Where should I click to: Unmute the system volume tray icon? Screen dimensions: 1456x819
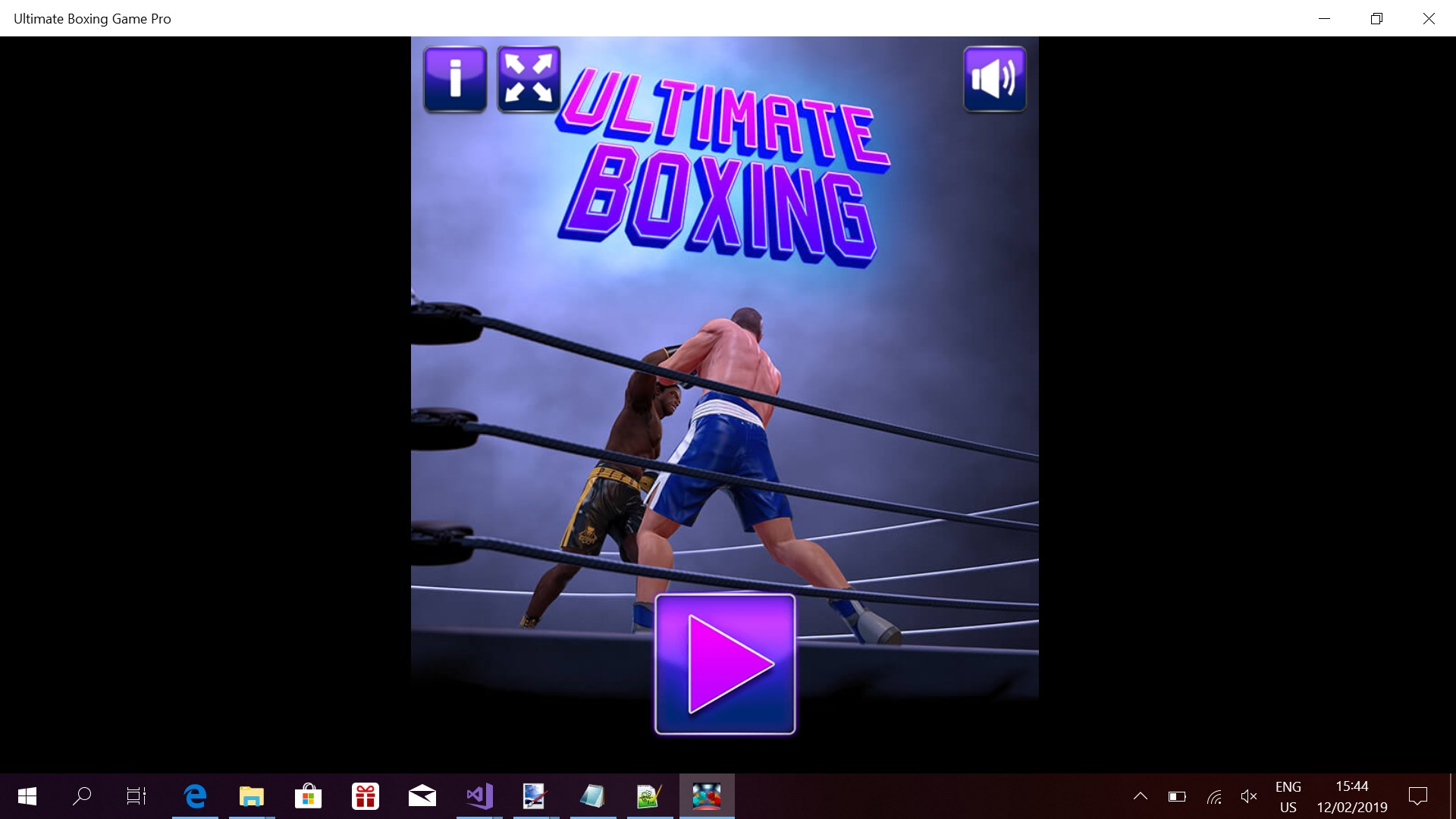click(1249, 796)
